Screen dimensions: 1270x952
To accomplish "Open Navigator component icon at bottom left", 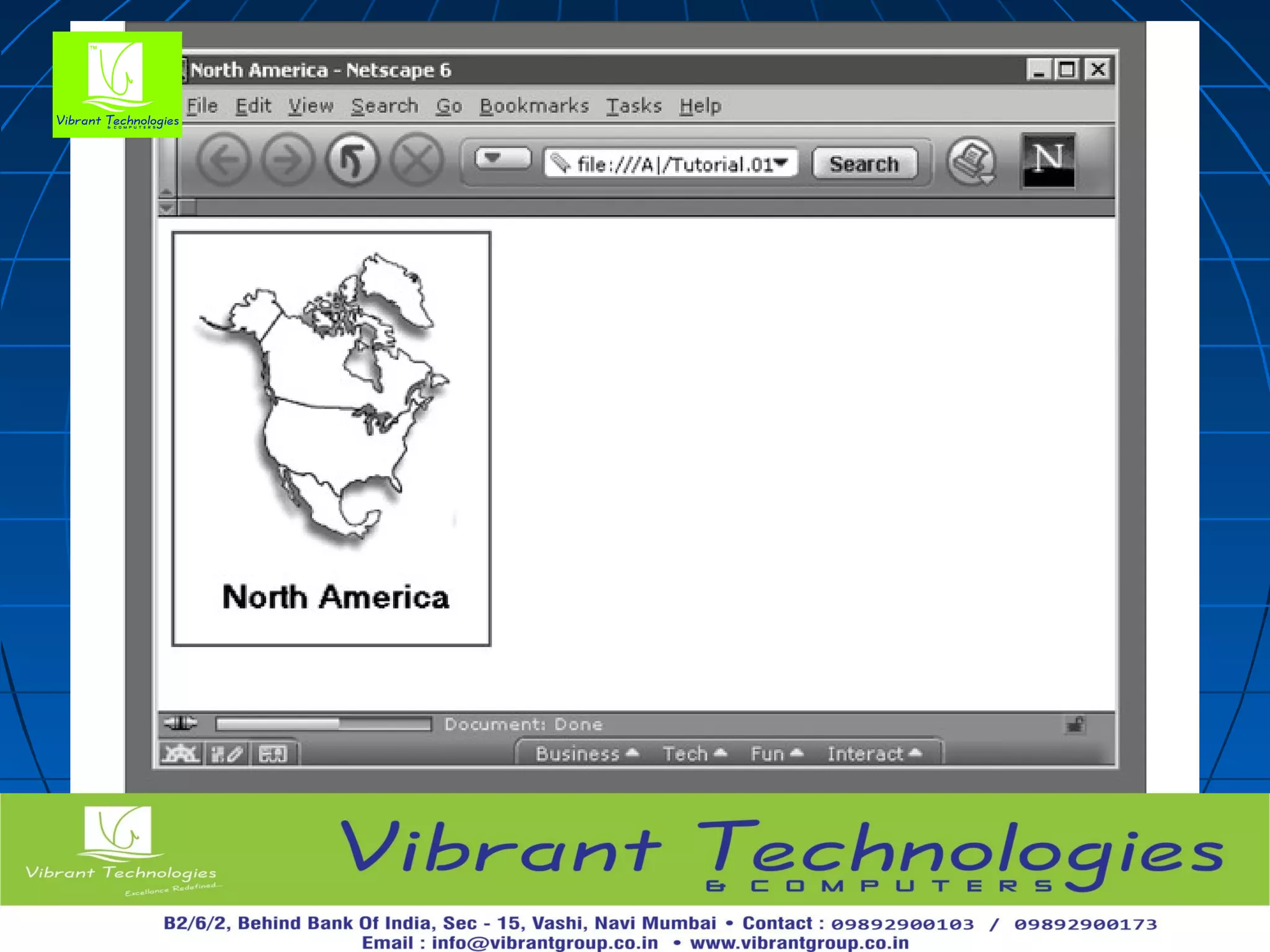I will 180,754.
